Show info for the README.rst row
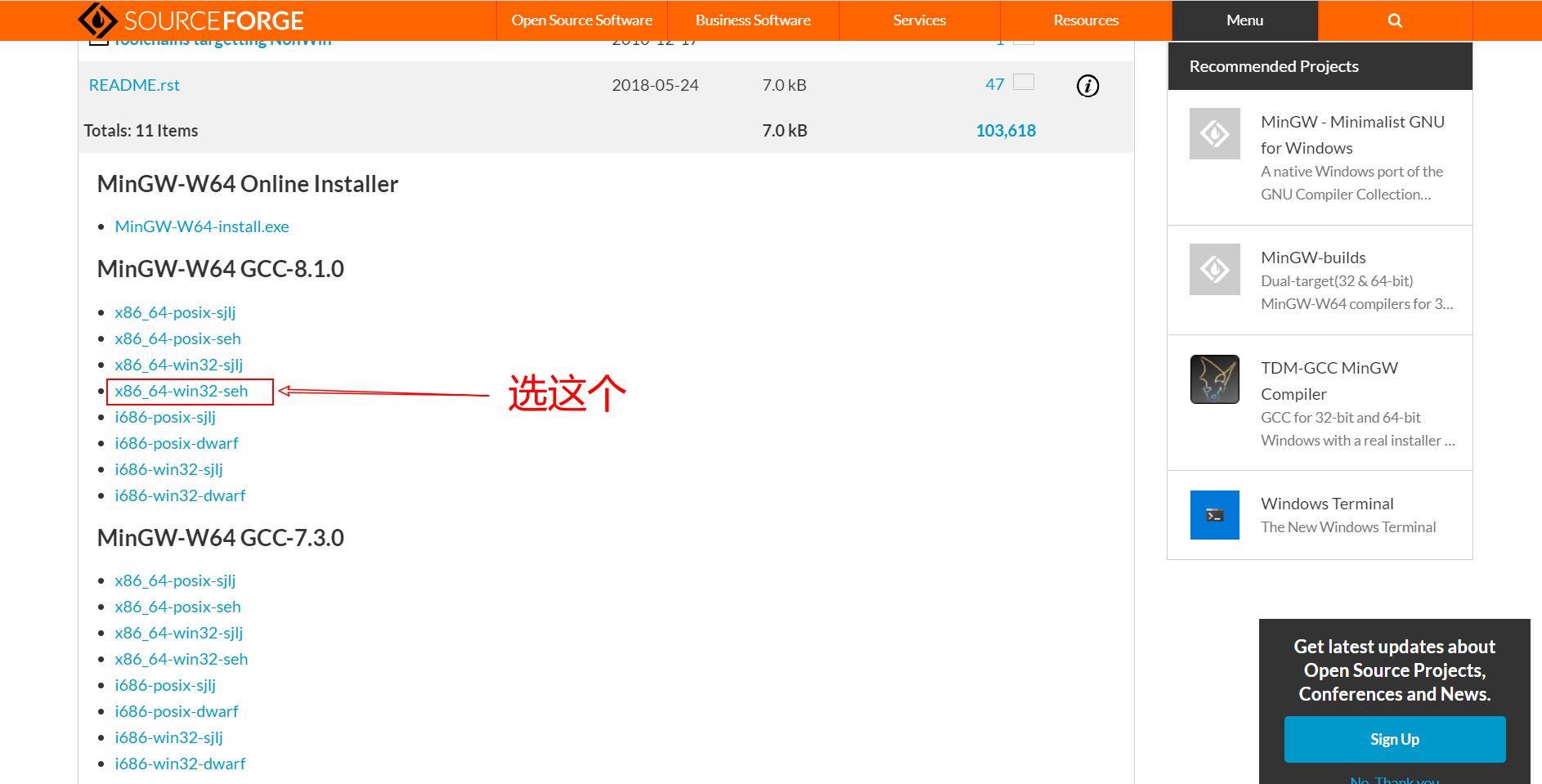1542x784 pixels. [1087, 85]
